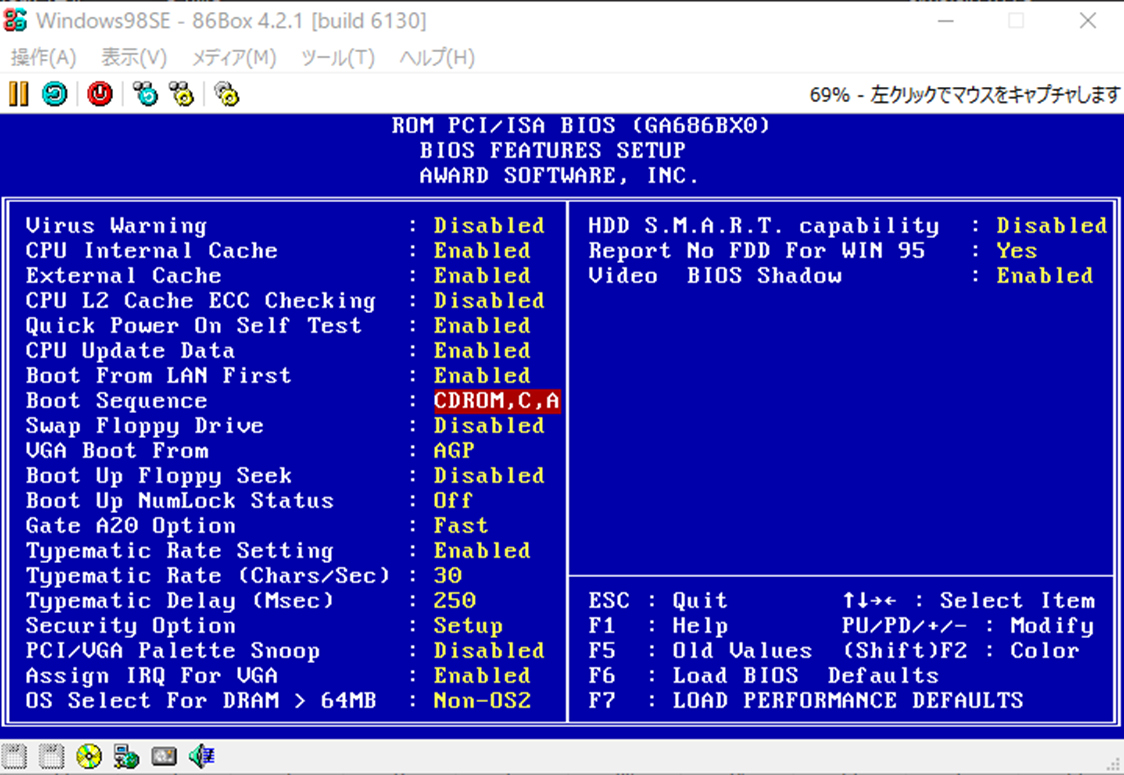This screenshot has height=775, width=1124.
Task: Click the '69% - 左クリックでマウスをキャプチャします' status text
Action: [x=965, y=95]
